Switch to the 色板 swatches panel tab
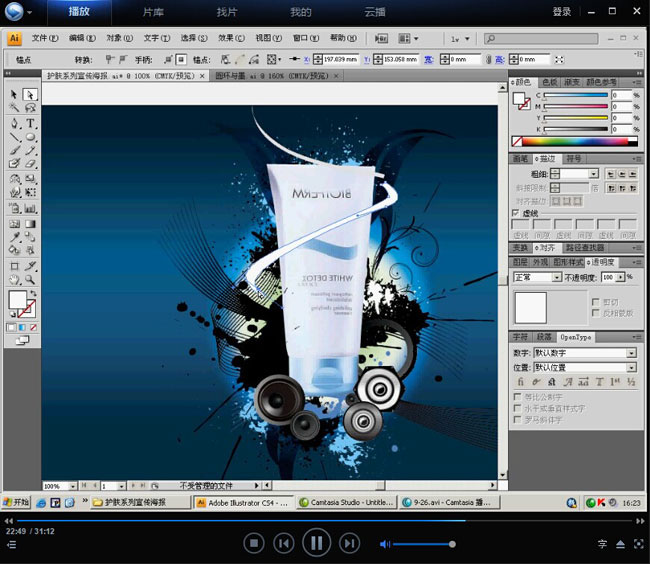Viewport: 650px width, 564px height. tap(550, 82)
